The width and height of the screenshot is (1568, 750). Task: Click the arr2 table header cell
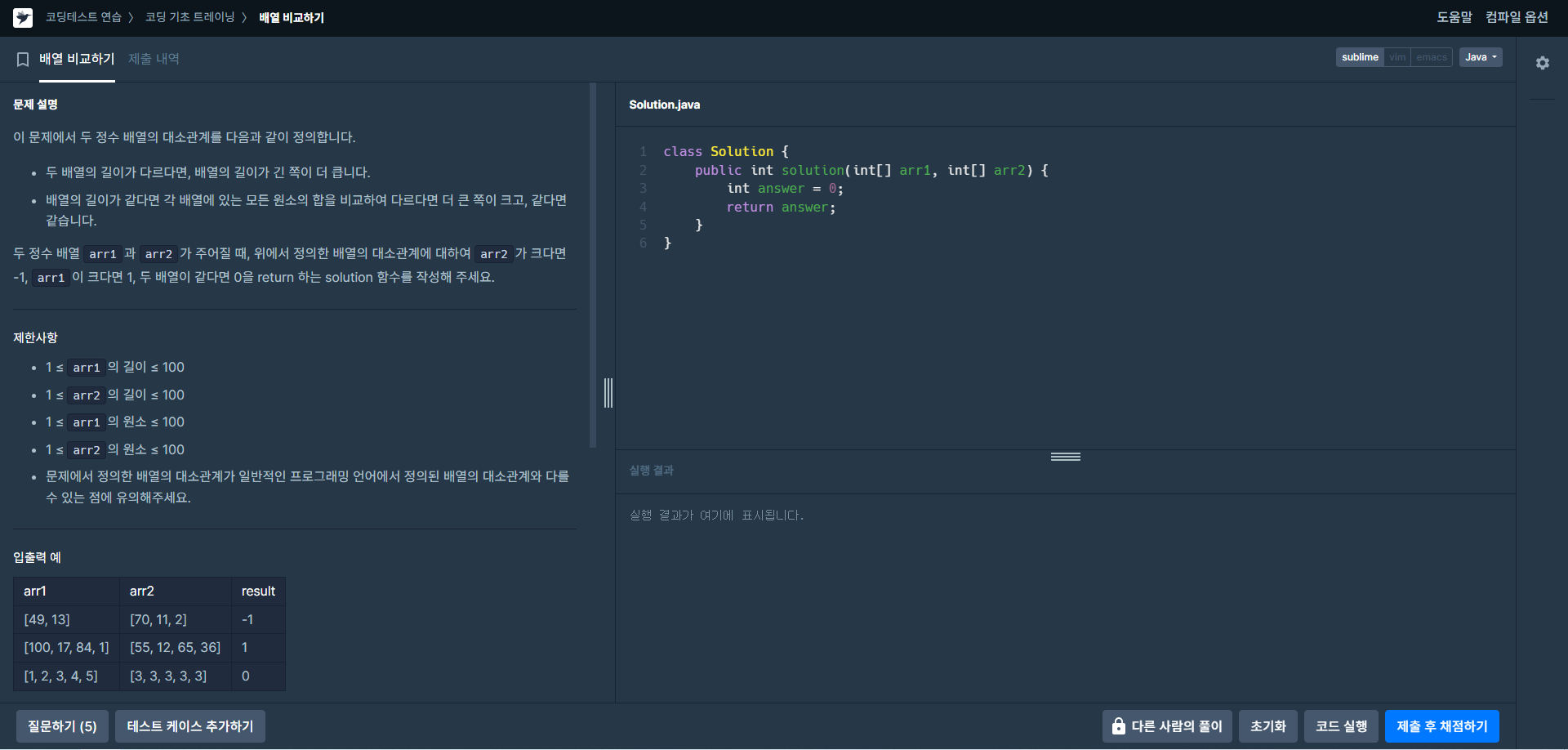point(176,592)
